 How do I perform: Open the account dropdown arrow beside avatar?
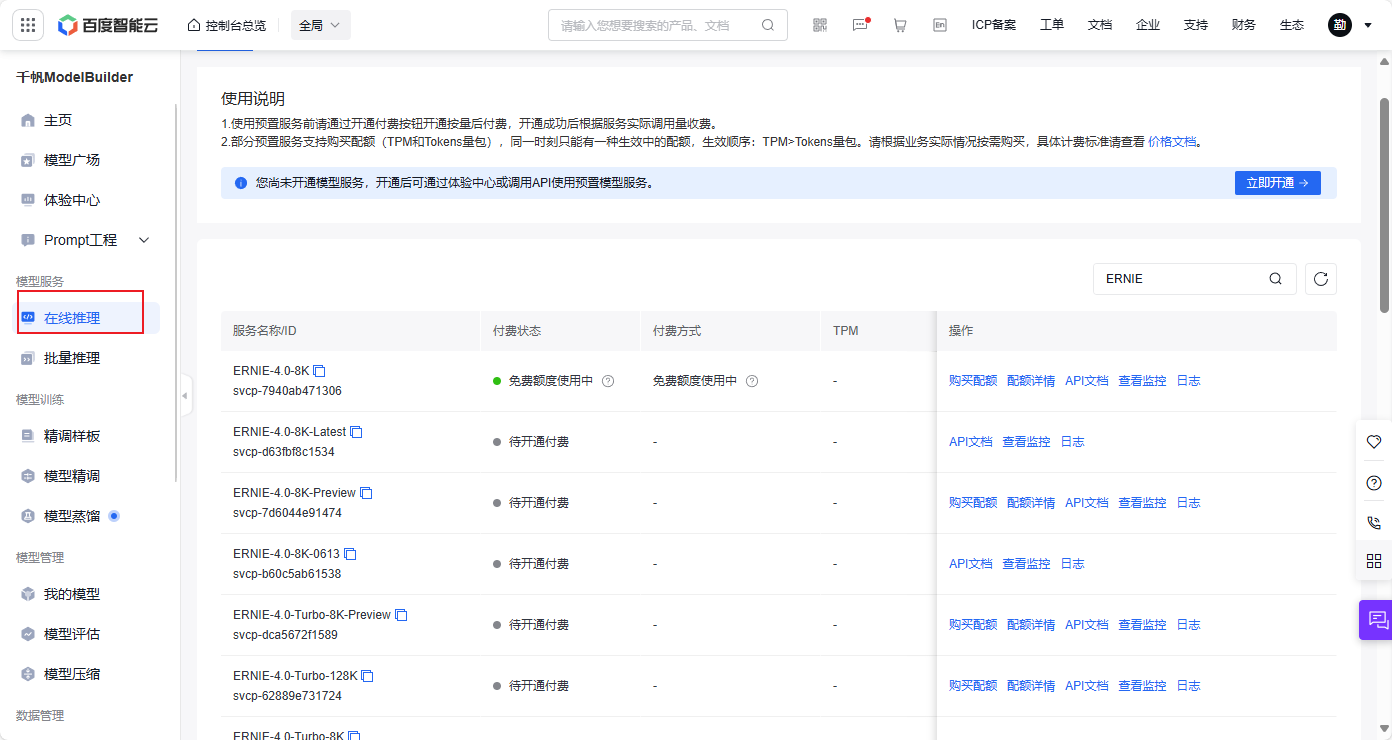1368,25
